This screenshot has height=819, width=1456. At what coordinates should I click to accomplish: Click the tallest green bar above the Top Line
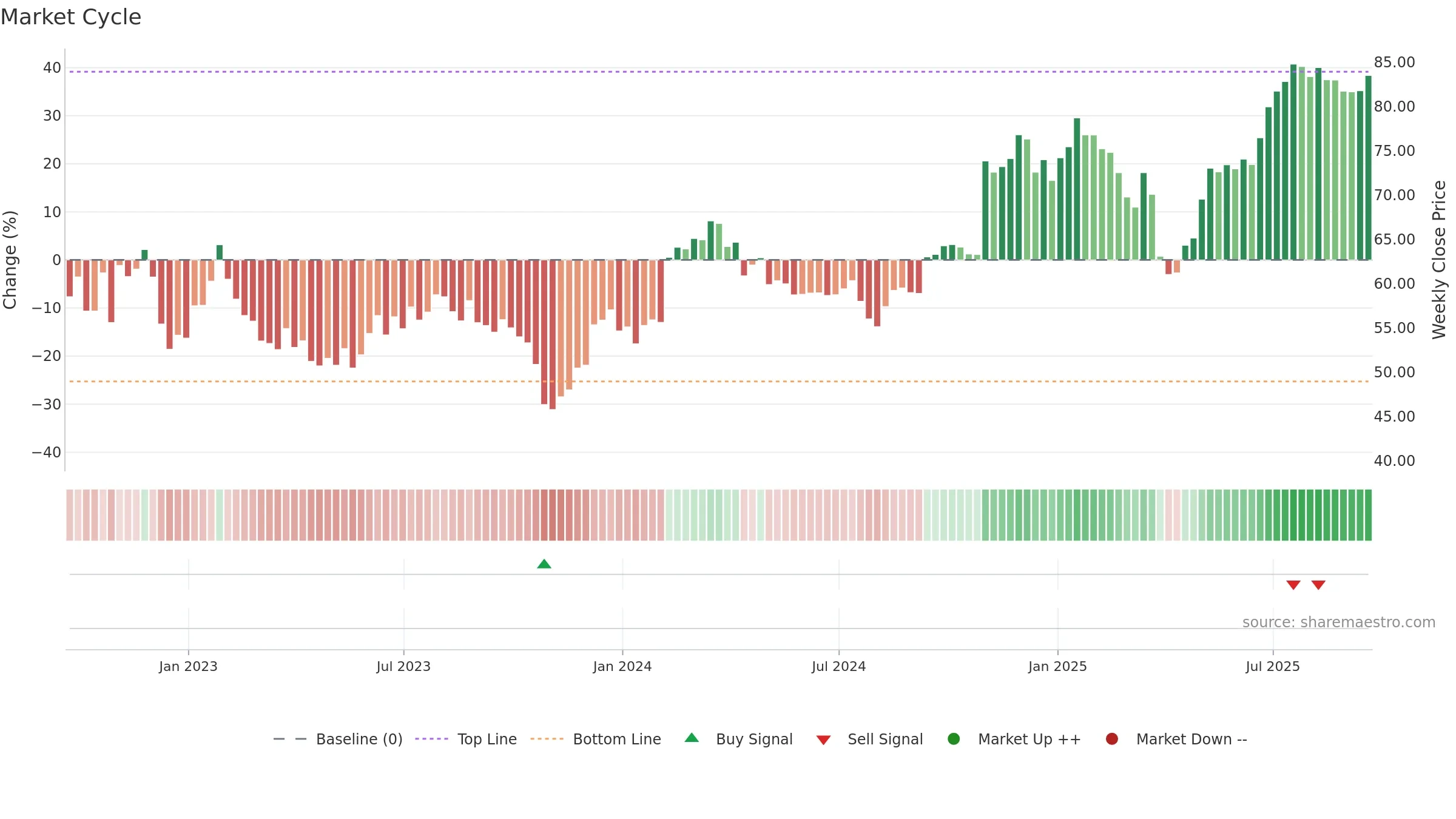pos(1293,162)
